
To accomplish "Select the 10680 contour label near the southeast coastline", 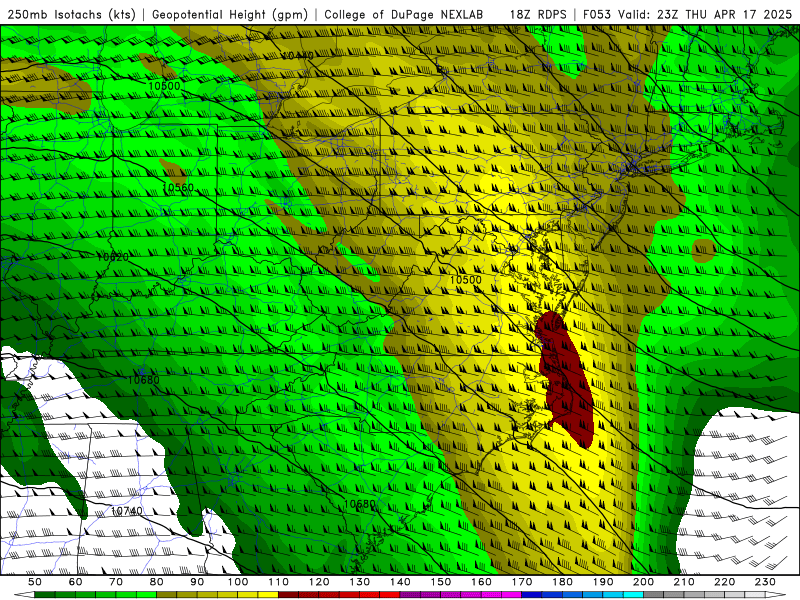I will click(360, 504).
